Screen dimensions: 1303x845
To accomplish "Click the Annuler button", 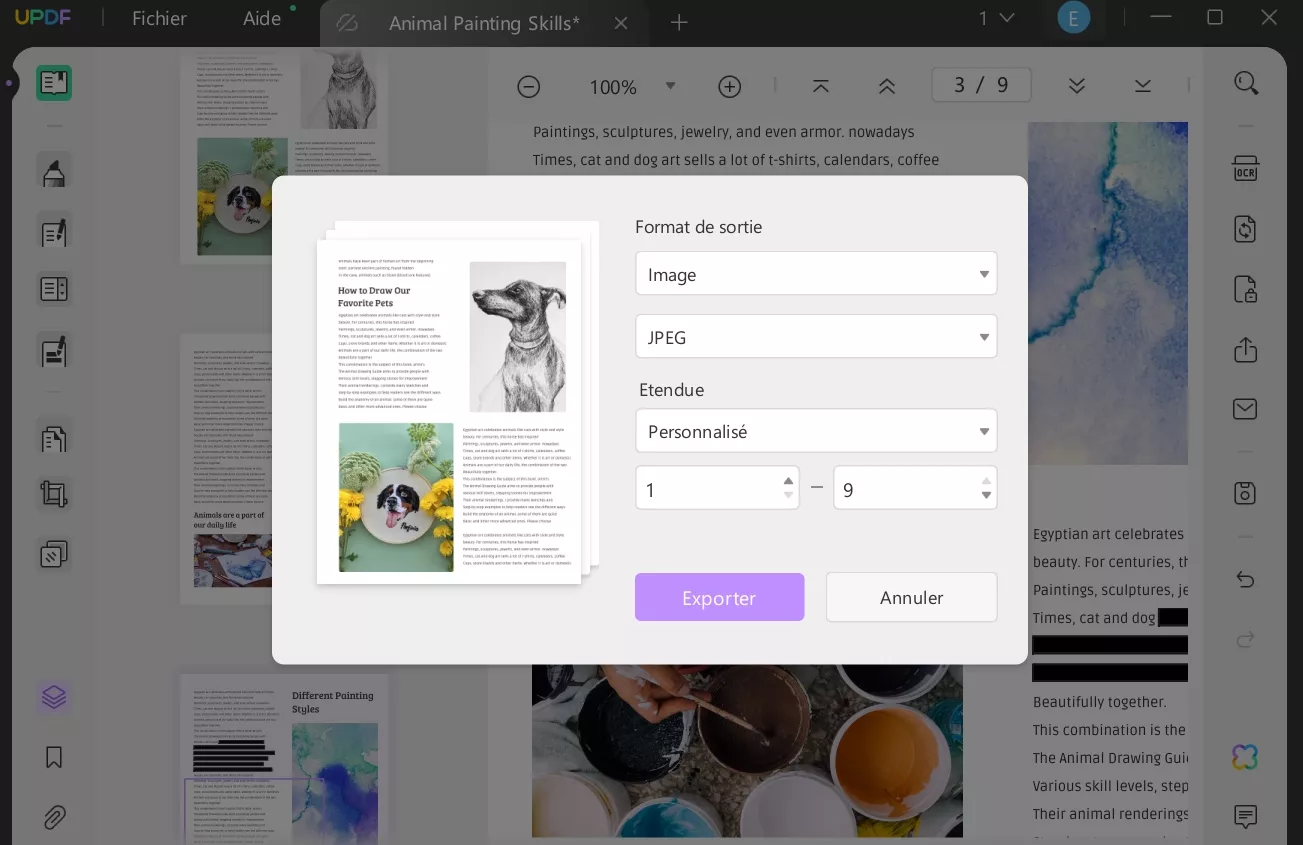I will point(911,597).
